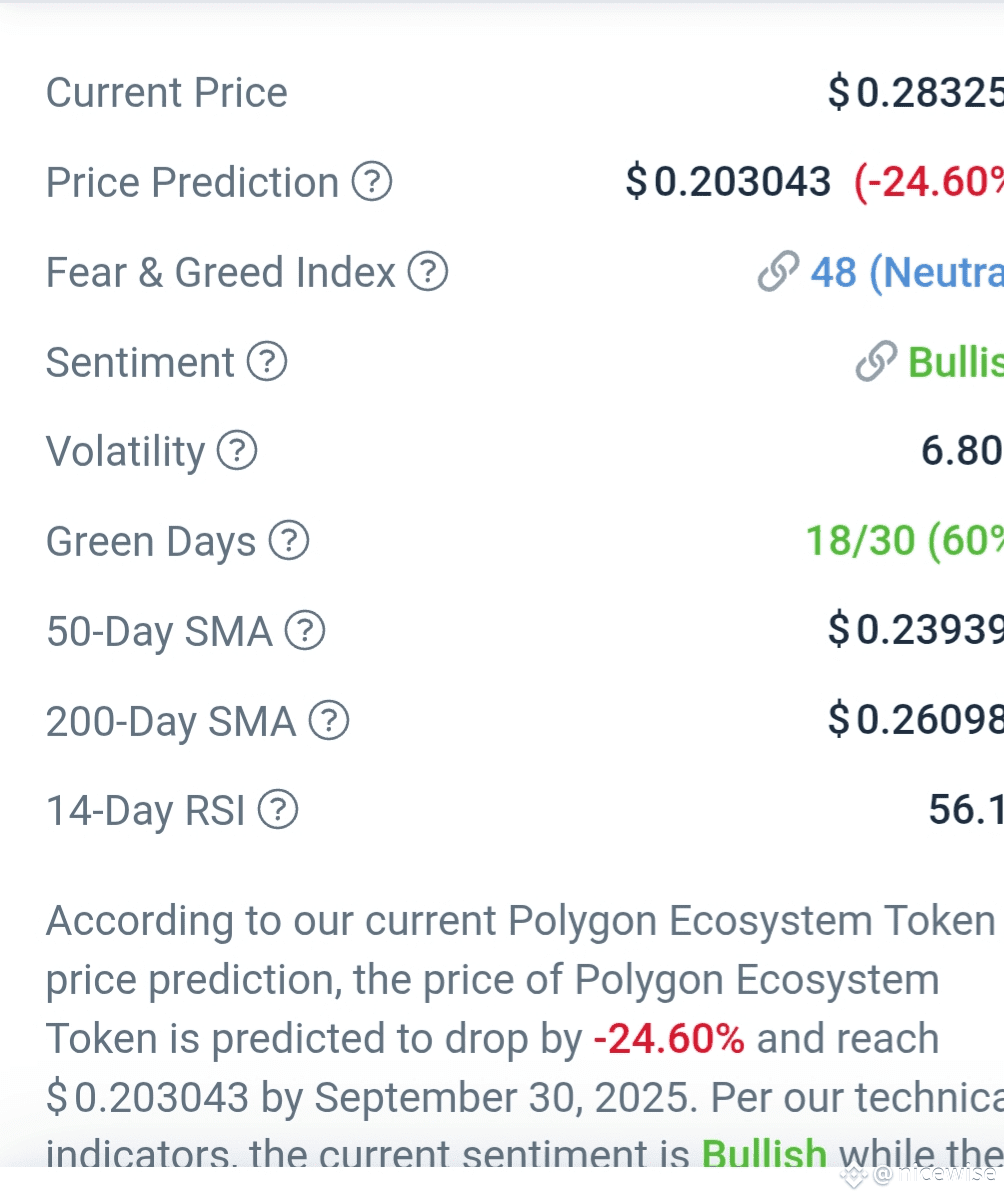Click the chain link icon beside 48 (Neutral)
The height and width of the screenshot is (1200, 1004).
778,271
